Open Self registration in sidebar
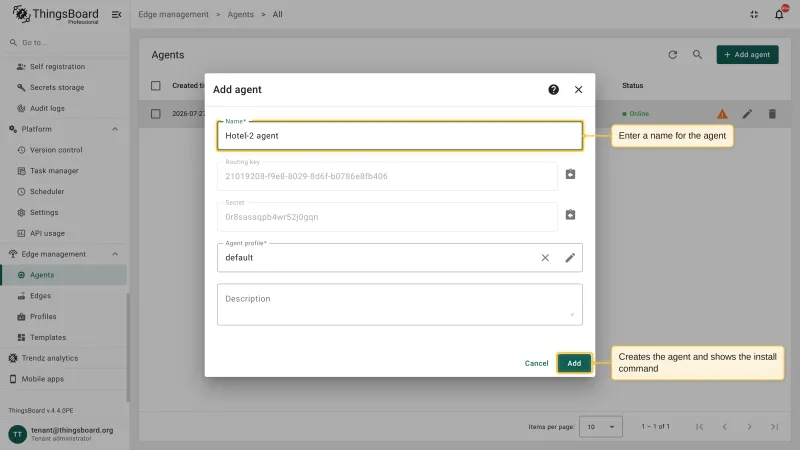The image size is (800, 450). 57,66
